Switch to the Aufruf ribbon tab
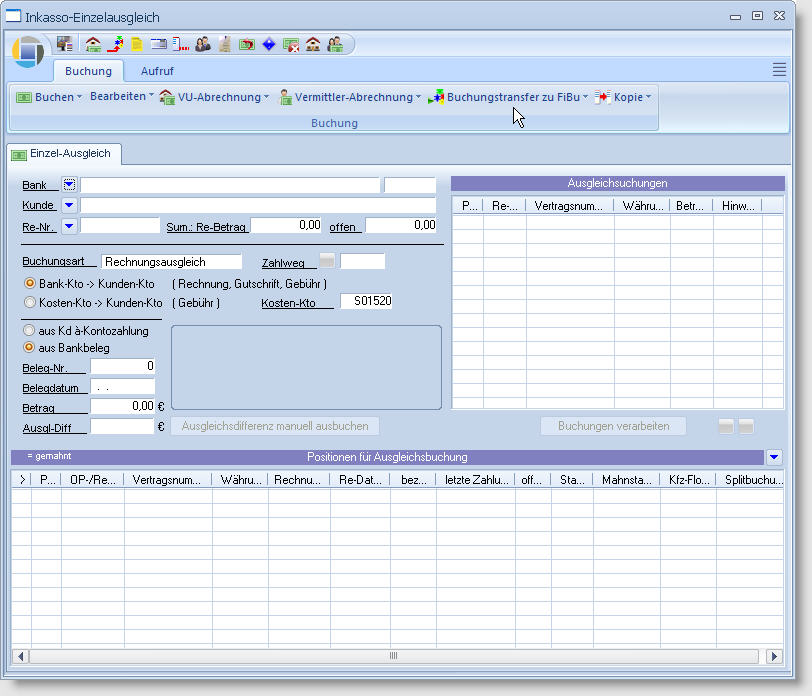Viewport: 812px width, 696px height. coord(157,71)
